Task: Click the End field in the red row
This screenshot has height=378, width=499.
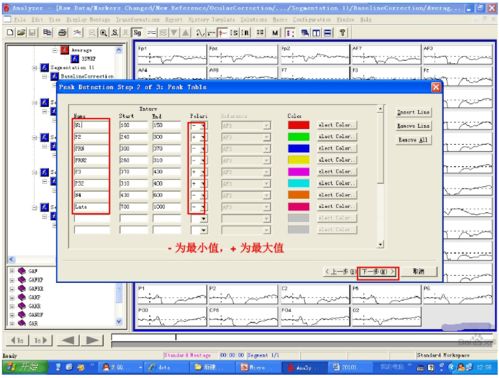Action: click(x=166, y=125)
